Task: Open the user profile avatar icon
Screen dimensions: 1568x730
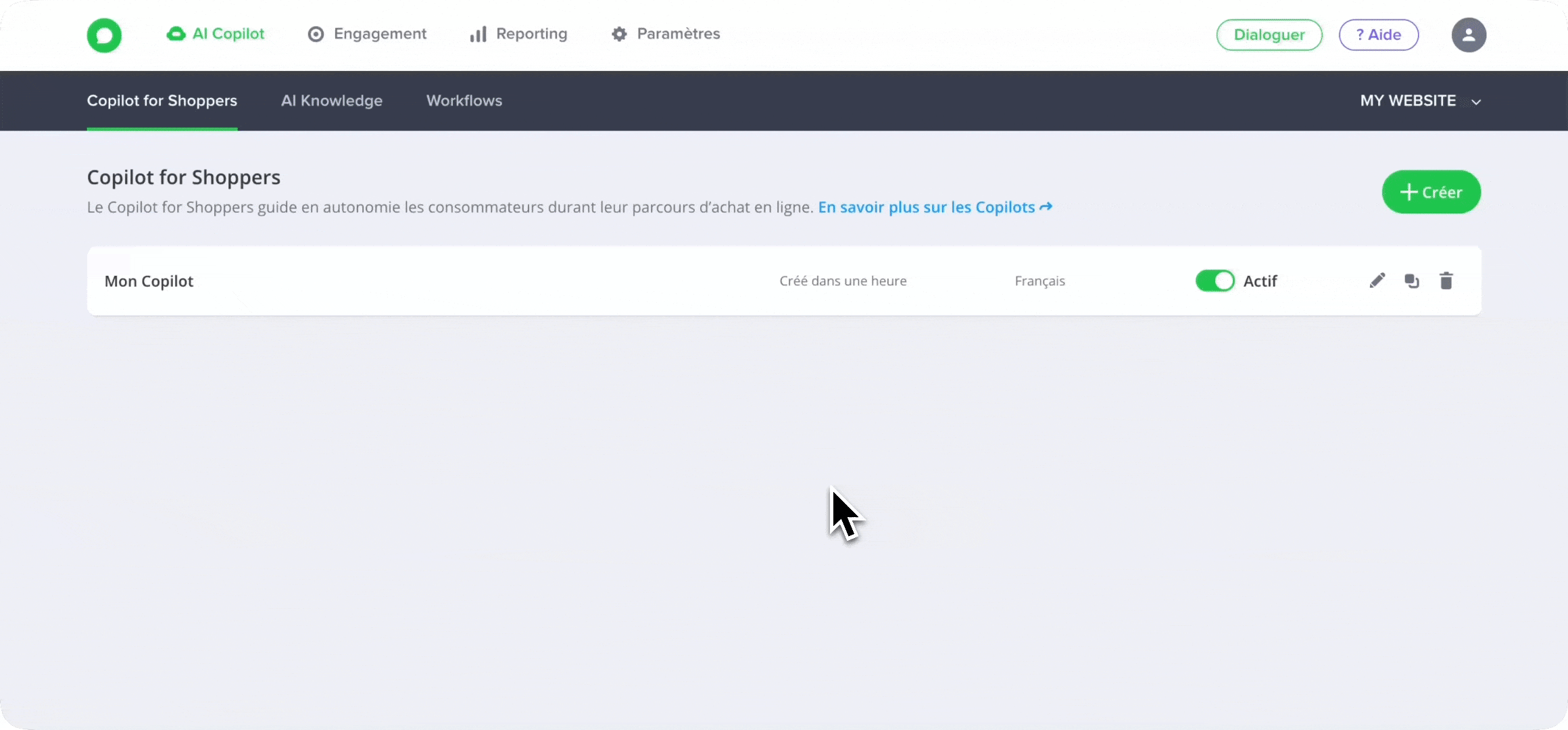Action: [x=1469, y=34]
